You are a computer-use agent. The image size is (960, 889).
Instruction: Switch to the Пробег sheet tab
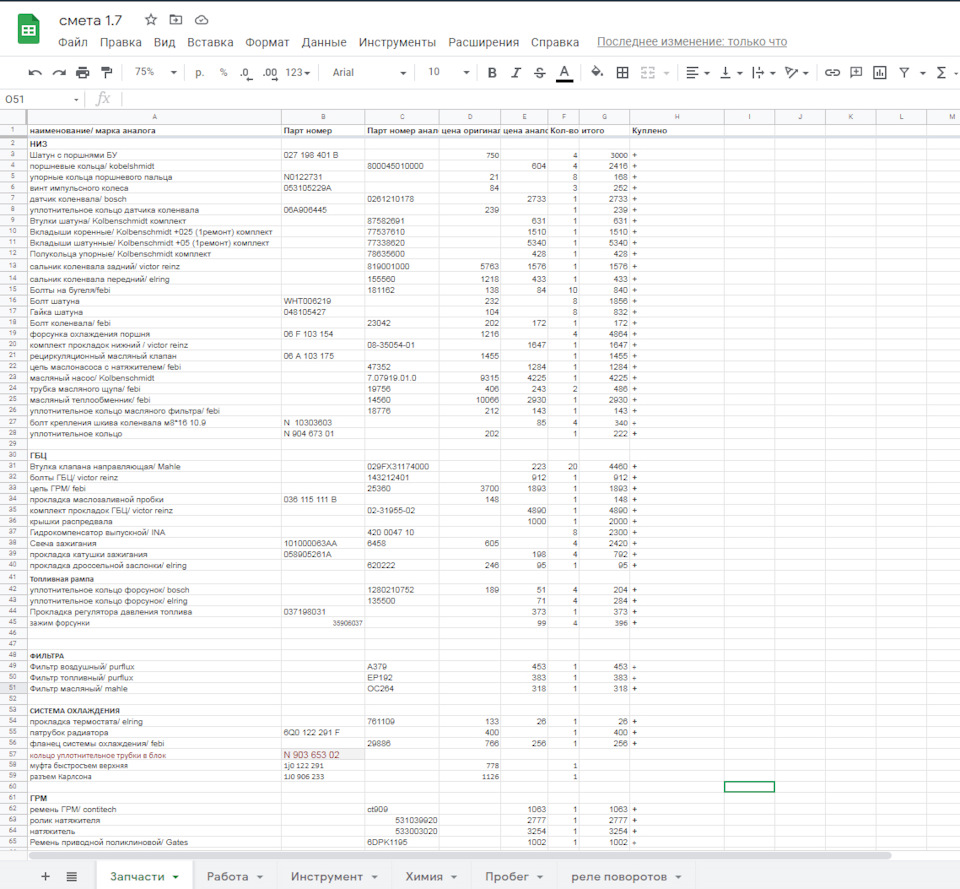(514, 876)
